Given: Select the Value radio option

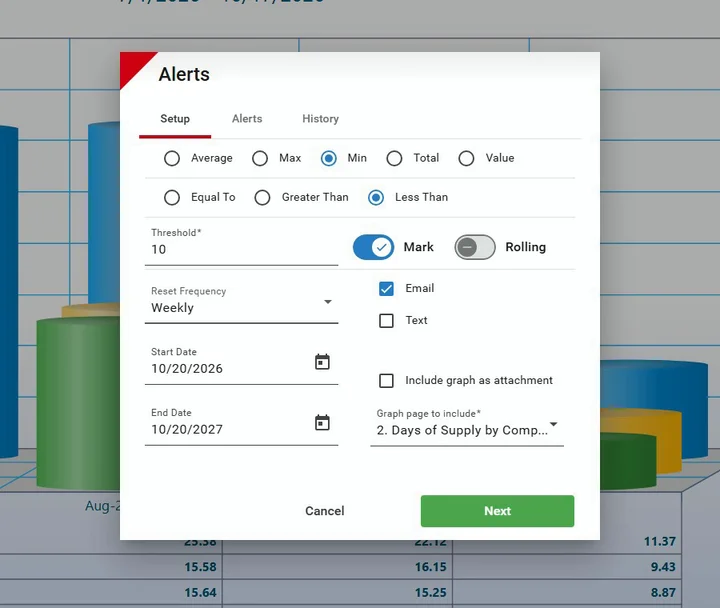Looking at the screenshot, I should (466, 158).
